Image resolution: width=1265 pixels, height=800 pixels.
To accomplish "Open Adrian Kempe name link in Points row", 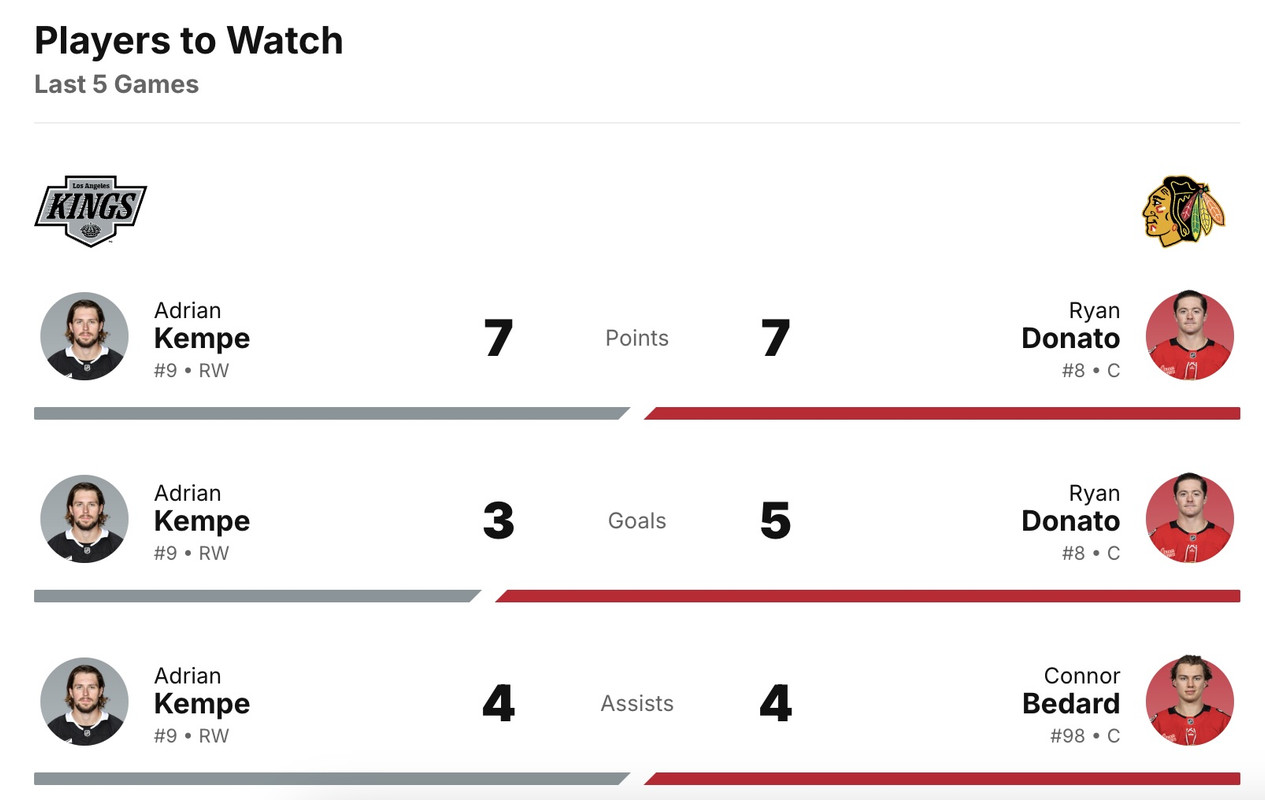I will (201, 326).
